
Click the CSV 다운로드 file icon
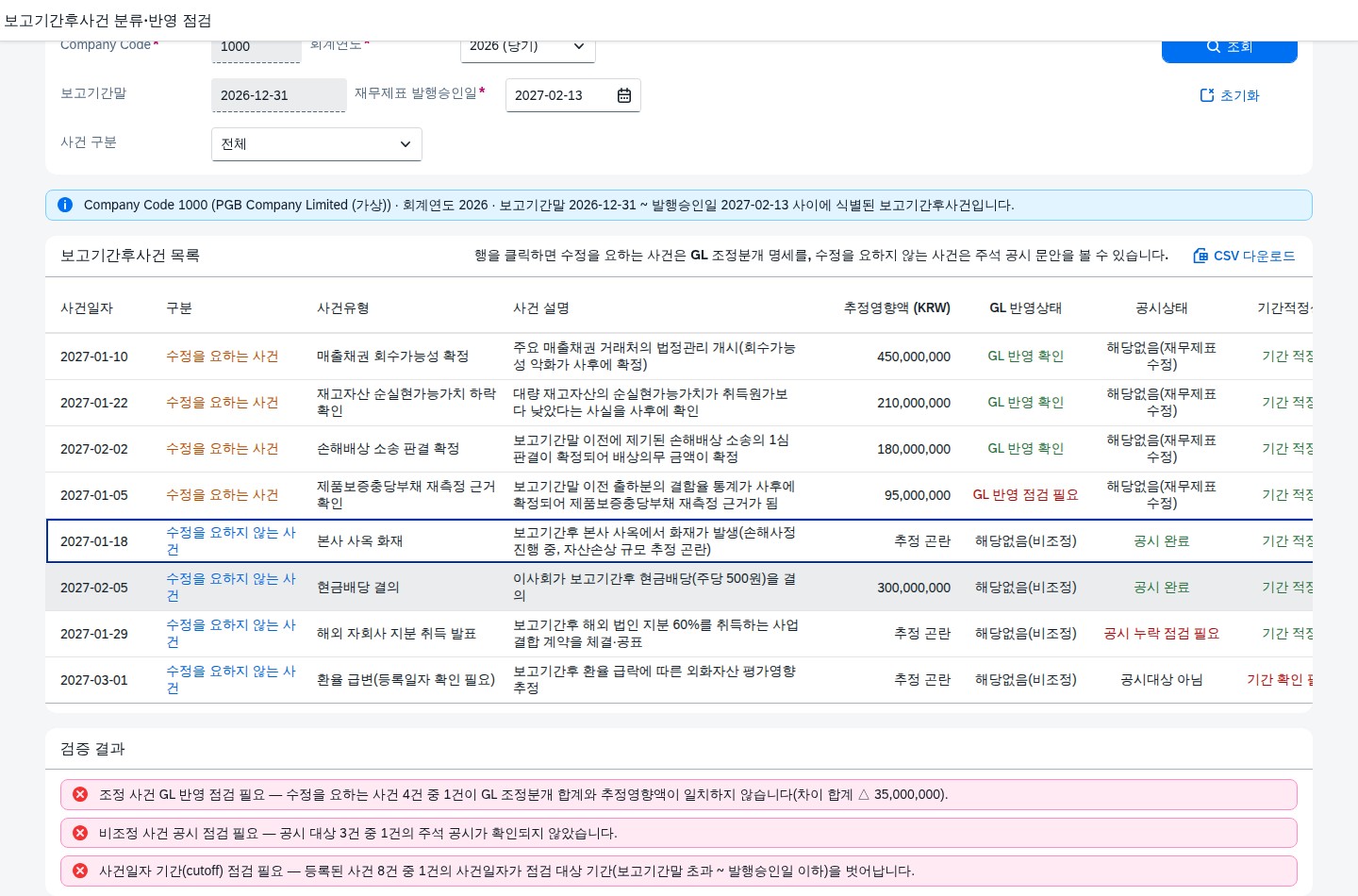coord(1201,256)
